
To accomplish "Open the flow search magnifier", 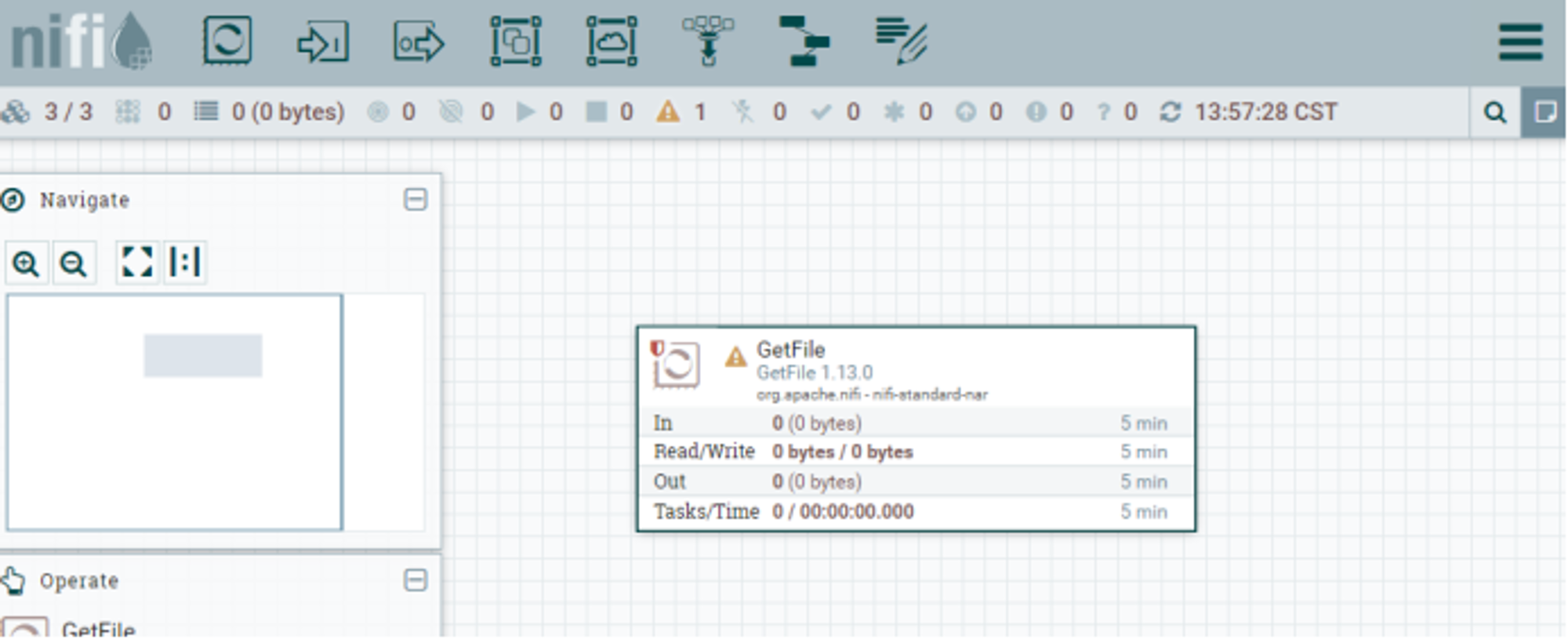I will click(1495, 112).
